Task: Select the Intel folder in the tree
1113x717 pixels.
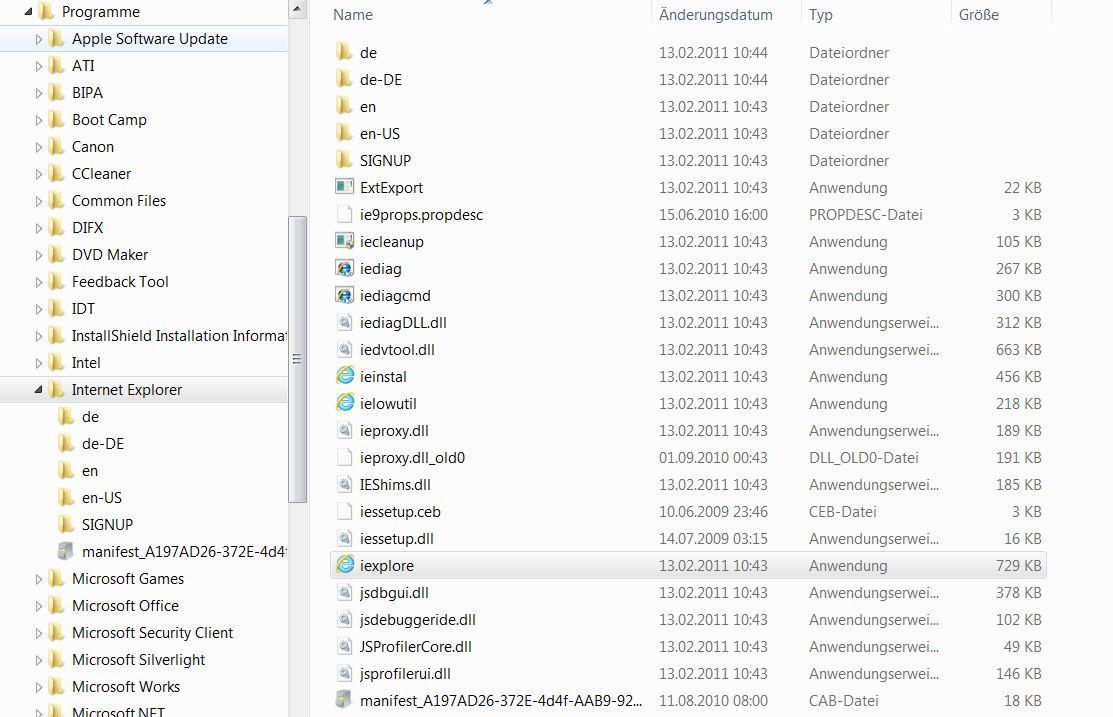Action: (86, 363)
